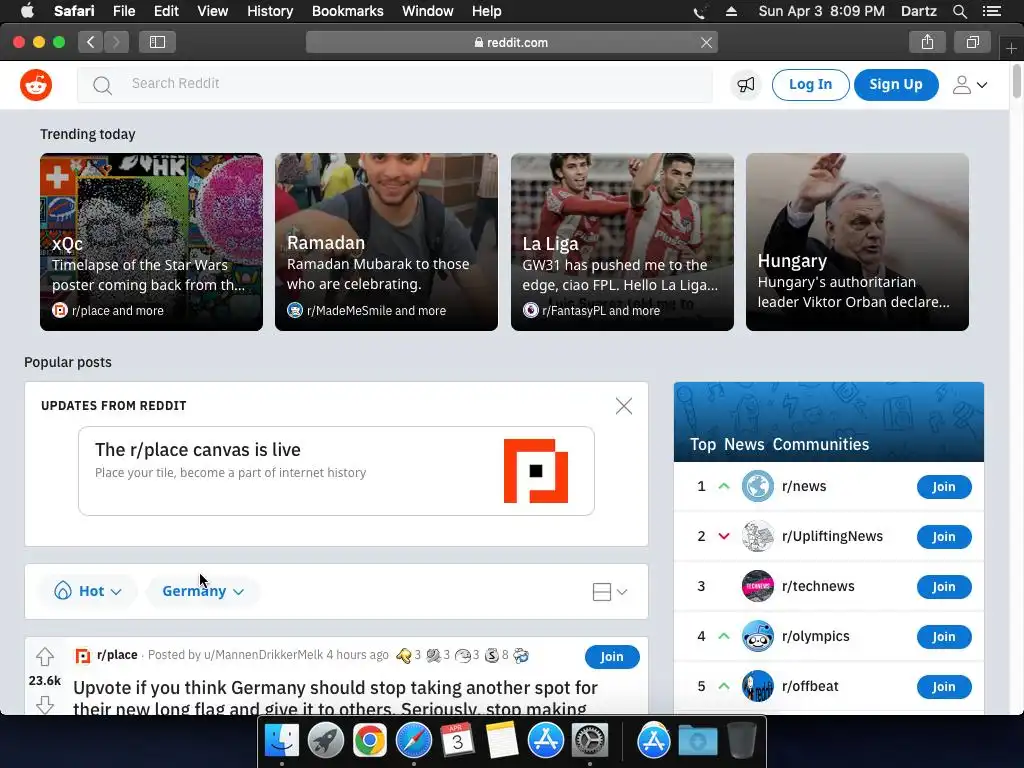Click the r/news globe avatar
The image size is (1024, 768).
pos(758,487)
